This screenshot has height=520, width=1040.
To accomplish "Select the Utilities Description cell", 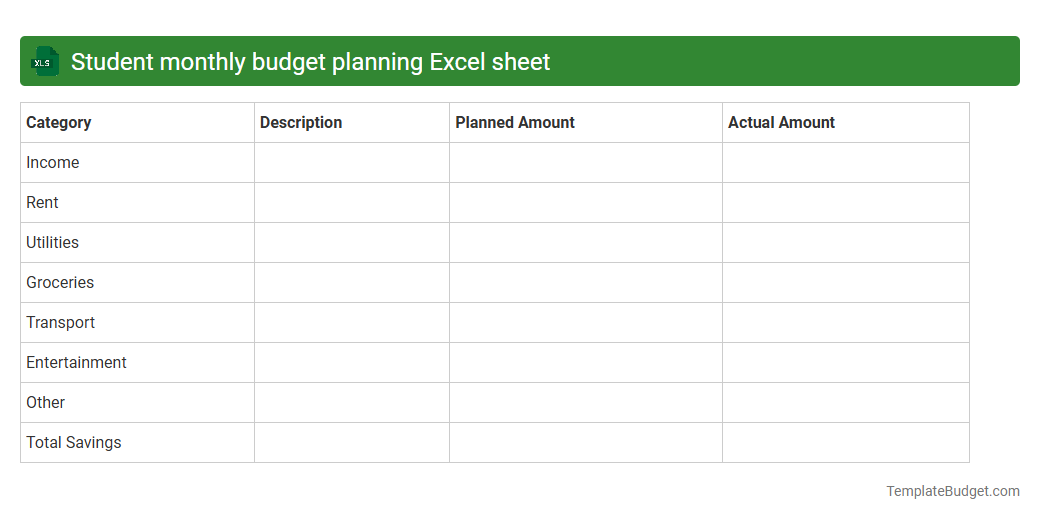I will coord(352,243).
